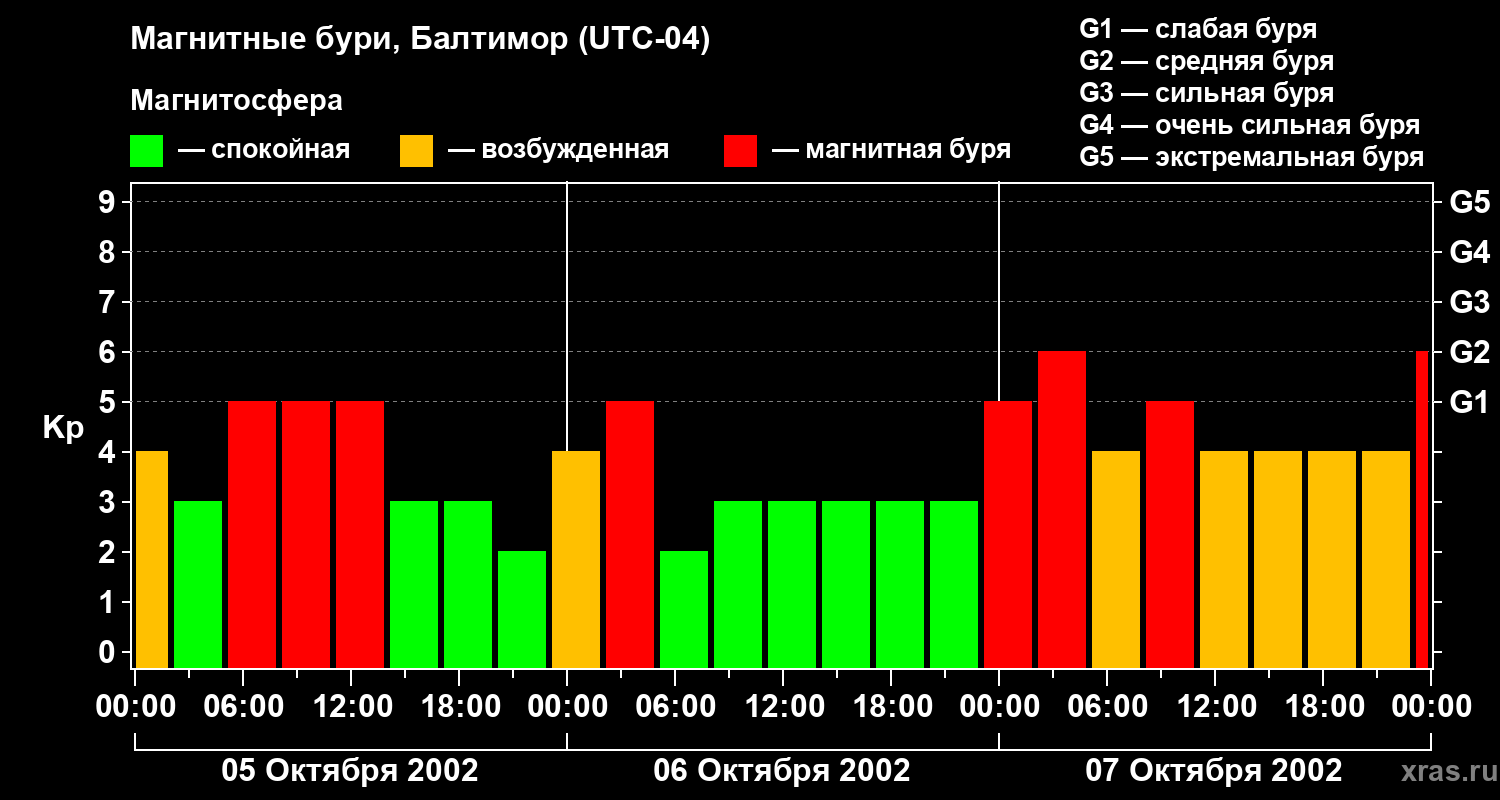Click the '— возбужденная' legend label

pyautogui.click(x=558, y=150)
